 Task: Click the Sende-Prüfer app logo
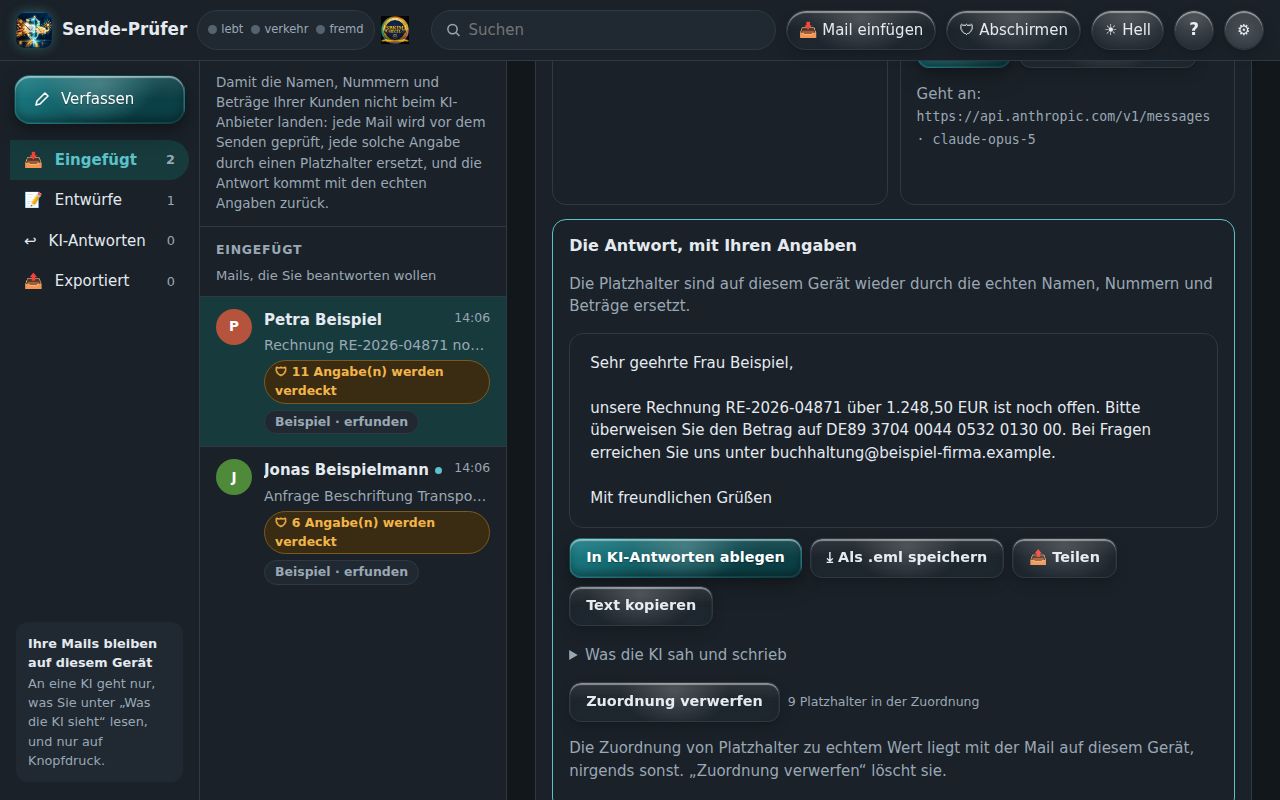pyautogui.click(x=34, y=30)
